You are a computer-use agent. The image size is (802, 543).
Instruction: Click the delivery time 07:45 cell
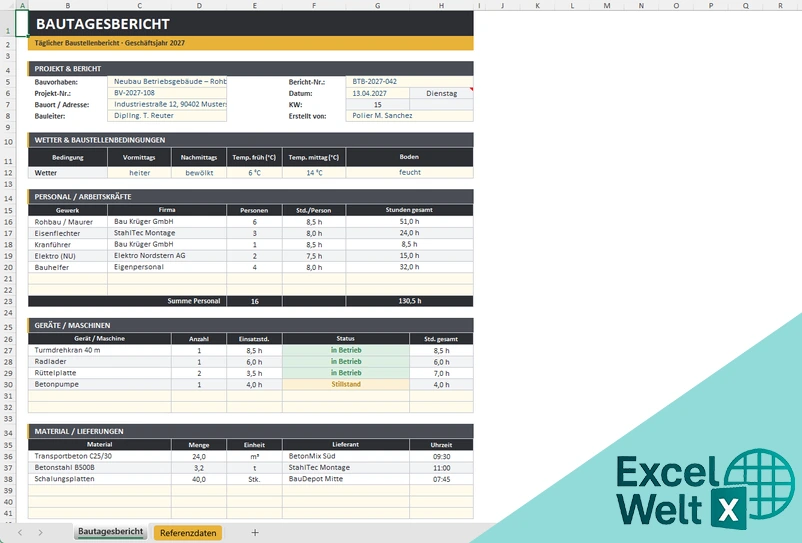pyautogui.click(x=441, y=479)
